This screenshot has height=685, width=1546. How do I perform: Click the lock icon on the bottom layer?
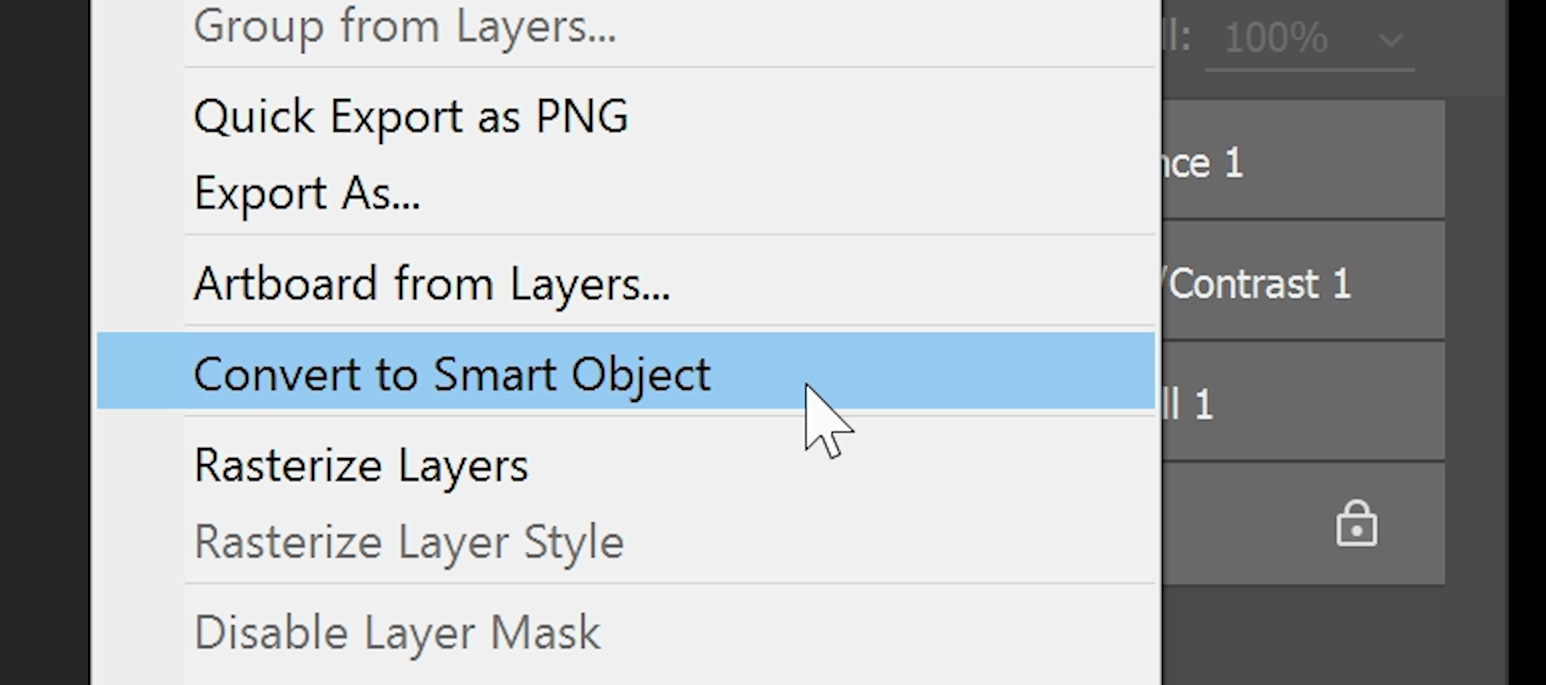(x=1356, y=524)
